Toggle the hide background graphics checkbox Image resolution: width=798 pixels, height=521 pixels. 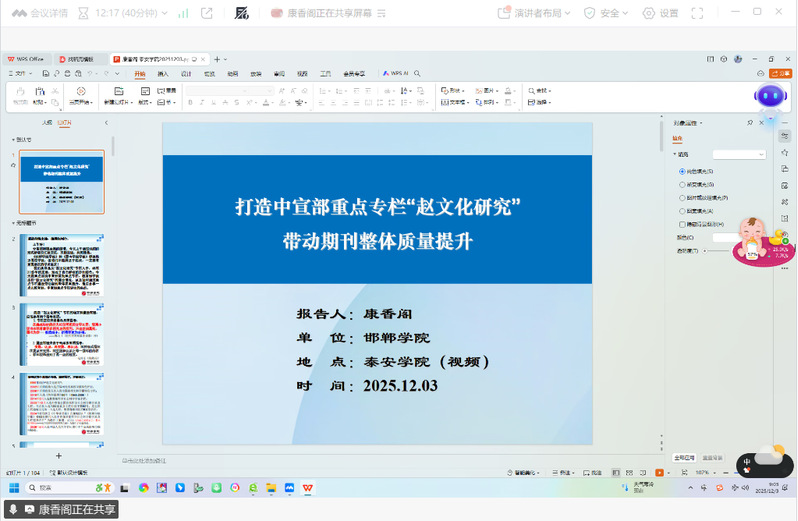pos(682,224)
